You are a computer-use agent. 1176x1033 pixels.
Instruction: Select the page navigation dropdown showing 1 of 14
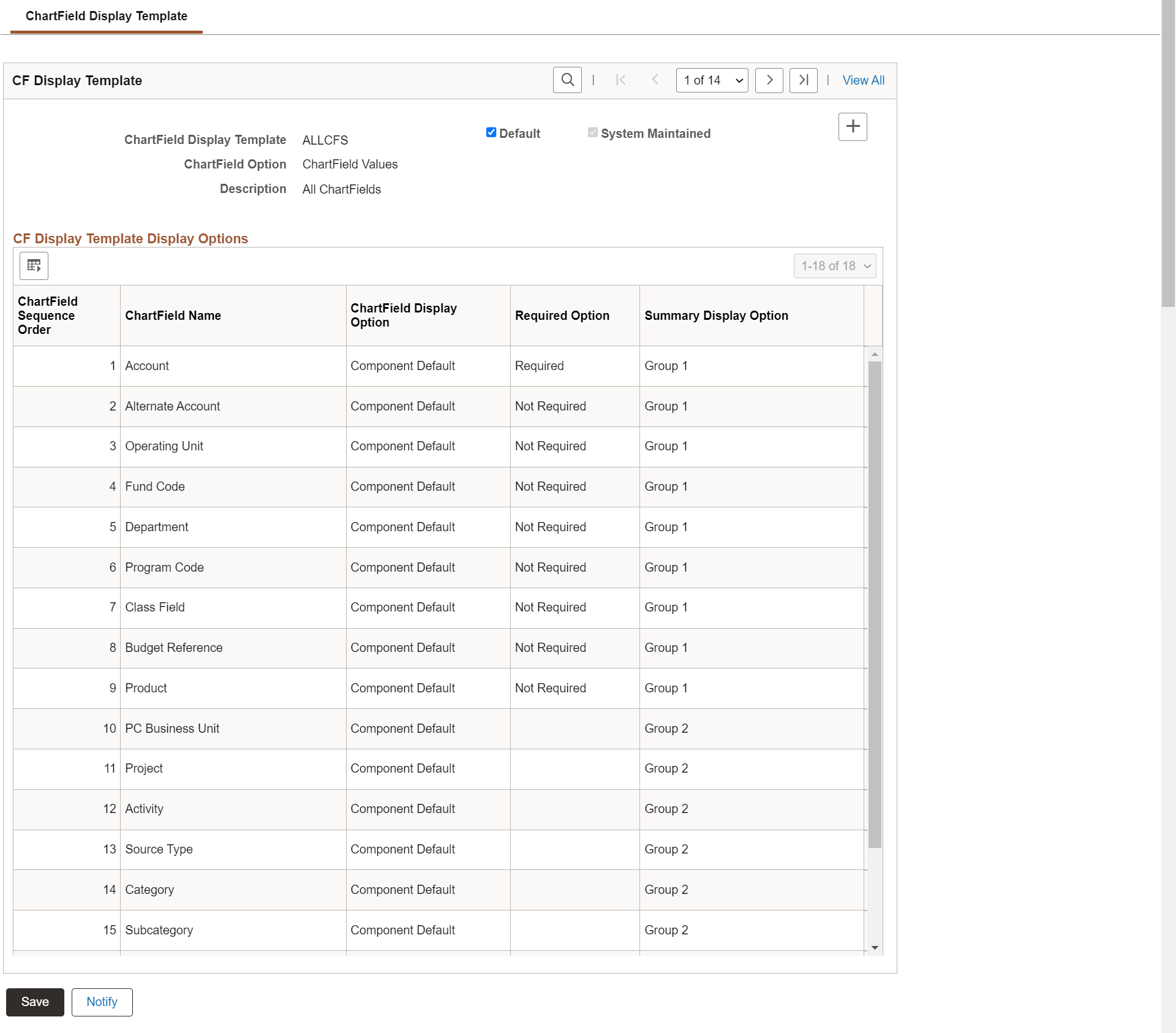pos(711,80)
